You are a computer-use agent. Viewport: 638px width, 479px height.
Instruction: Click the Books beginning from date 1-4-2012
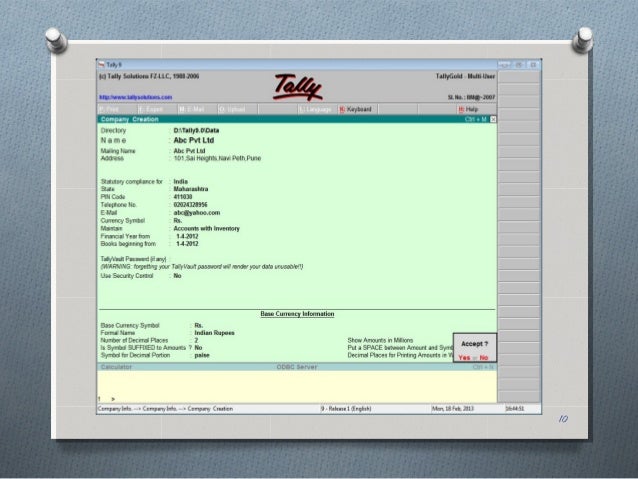tap(187, 244)
